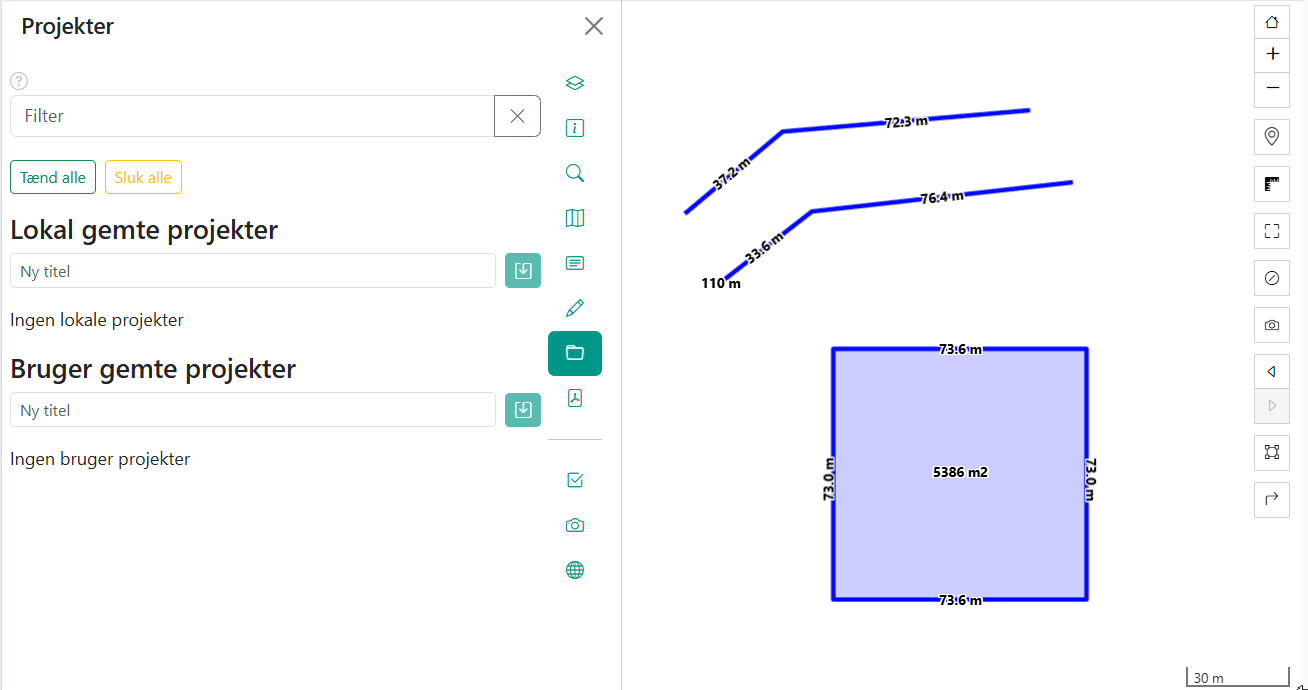Open the layers panel icon
This screenshot has width=1308, height=690.
pos(574,83)
